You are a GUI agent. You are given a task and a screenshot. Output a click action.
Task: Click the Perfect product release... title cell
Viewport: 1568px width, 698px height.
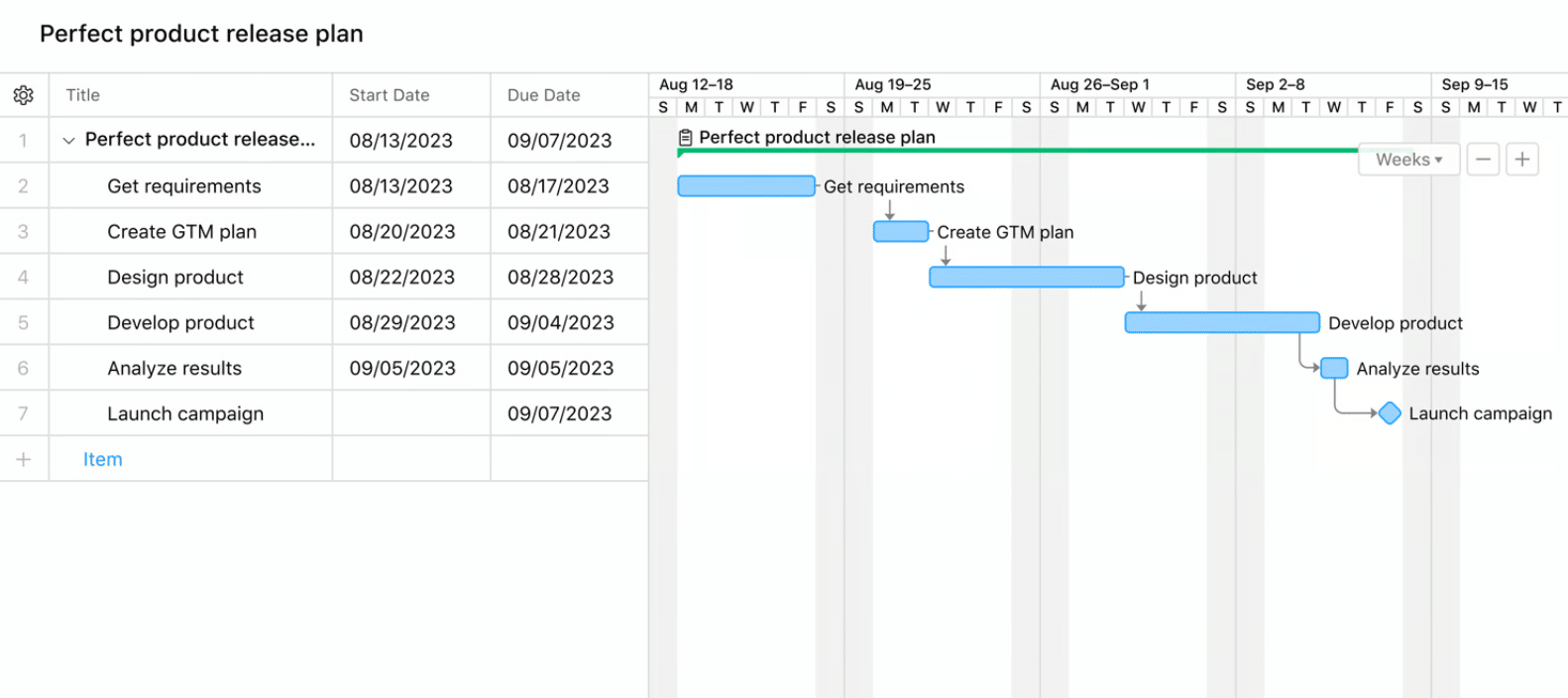(x=191, y=141)
